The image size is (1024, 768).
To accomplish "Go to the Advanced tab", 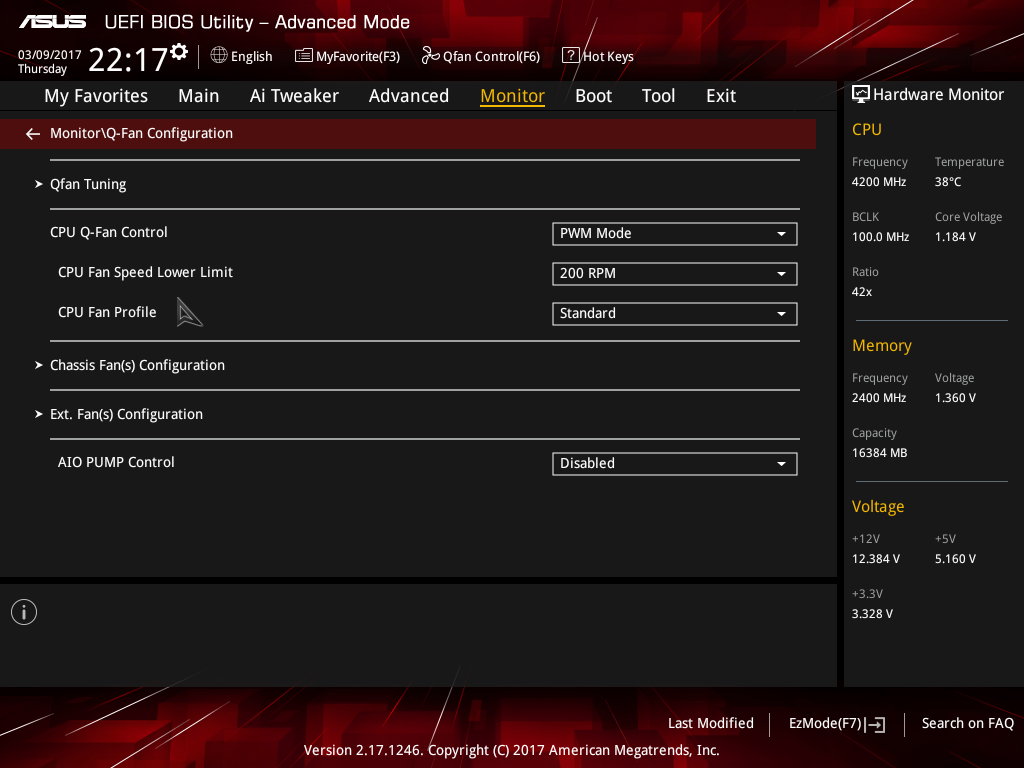I will (x=409, y=96).
